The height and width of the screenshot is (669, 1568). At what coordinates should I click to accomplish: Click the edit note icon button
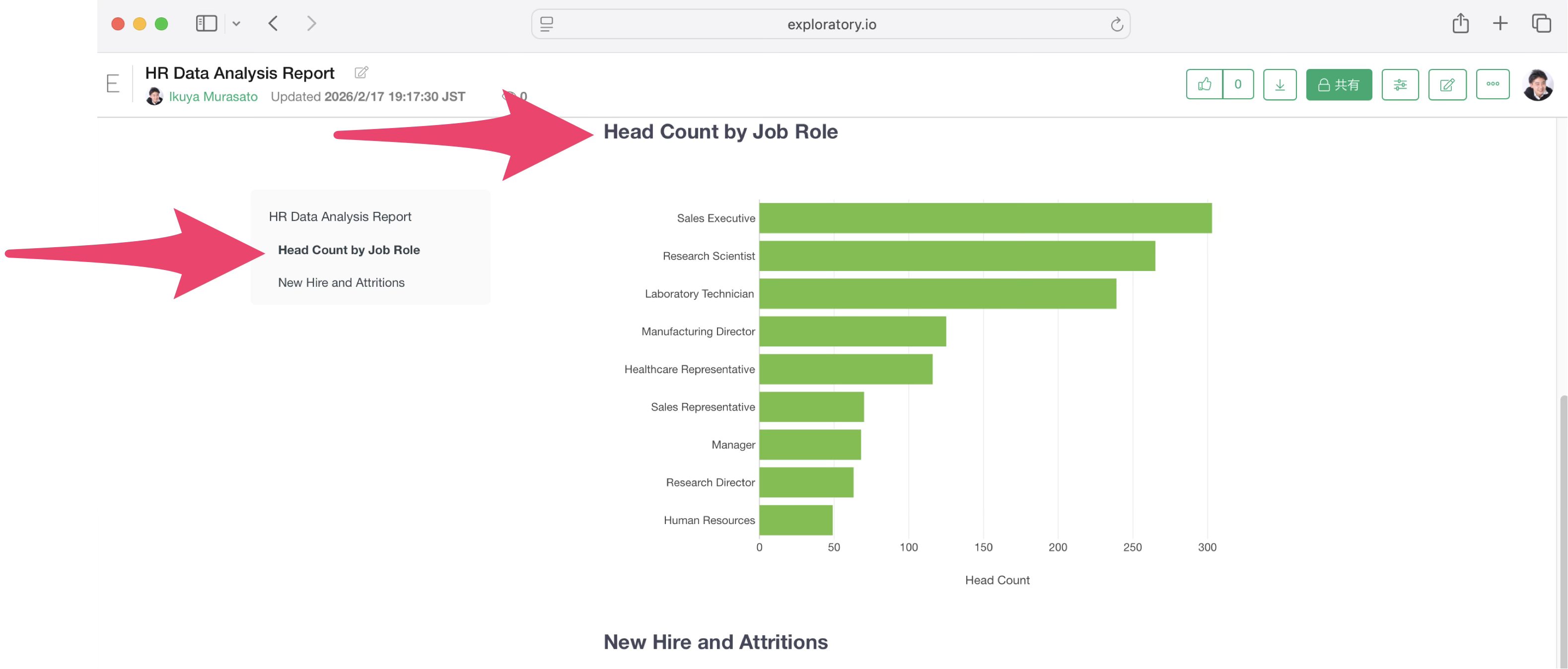click(x=1447, y=84)
